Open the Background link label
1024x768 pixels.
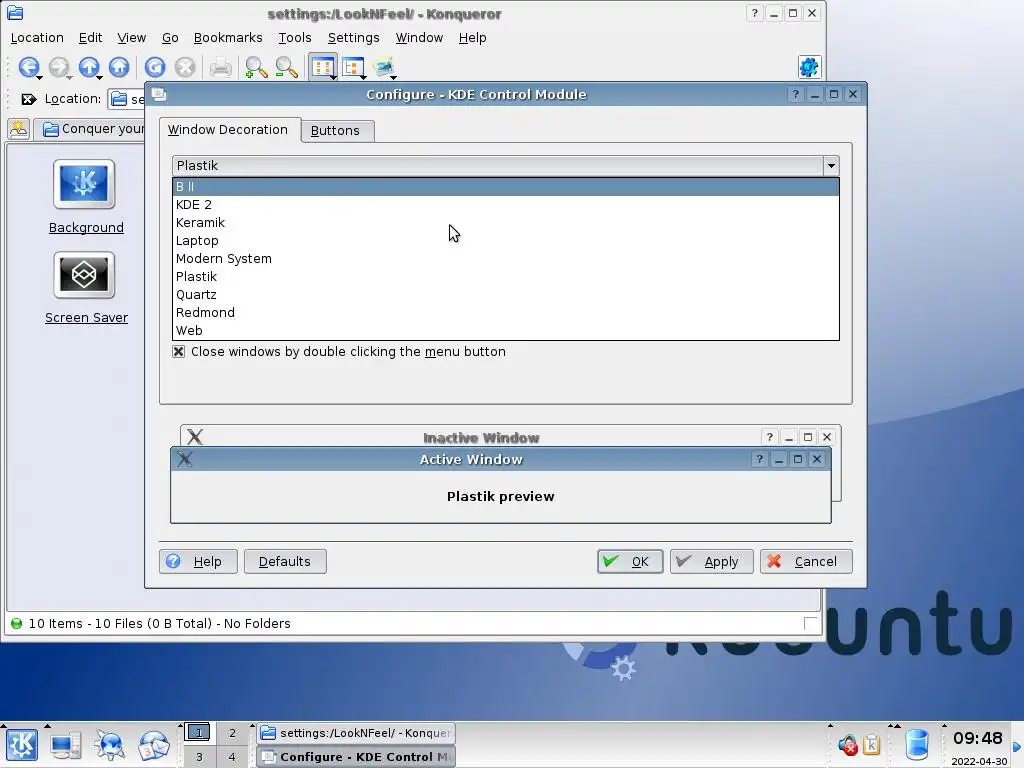click(86, 227)
